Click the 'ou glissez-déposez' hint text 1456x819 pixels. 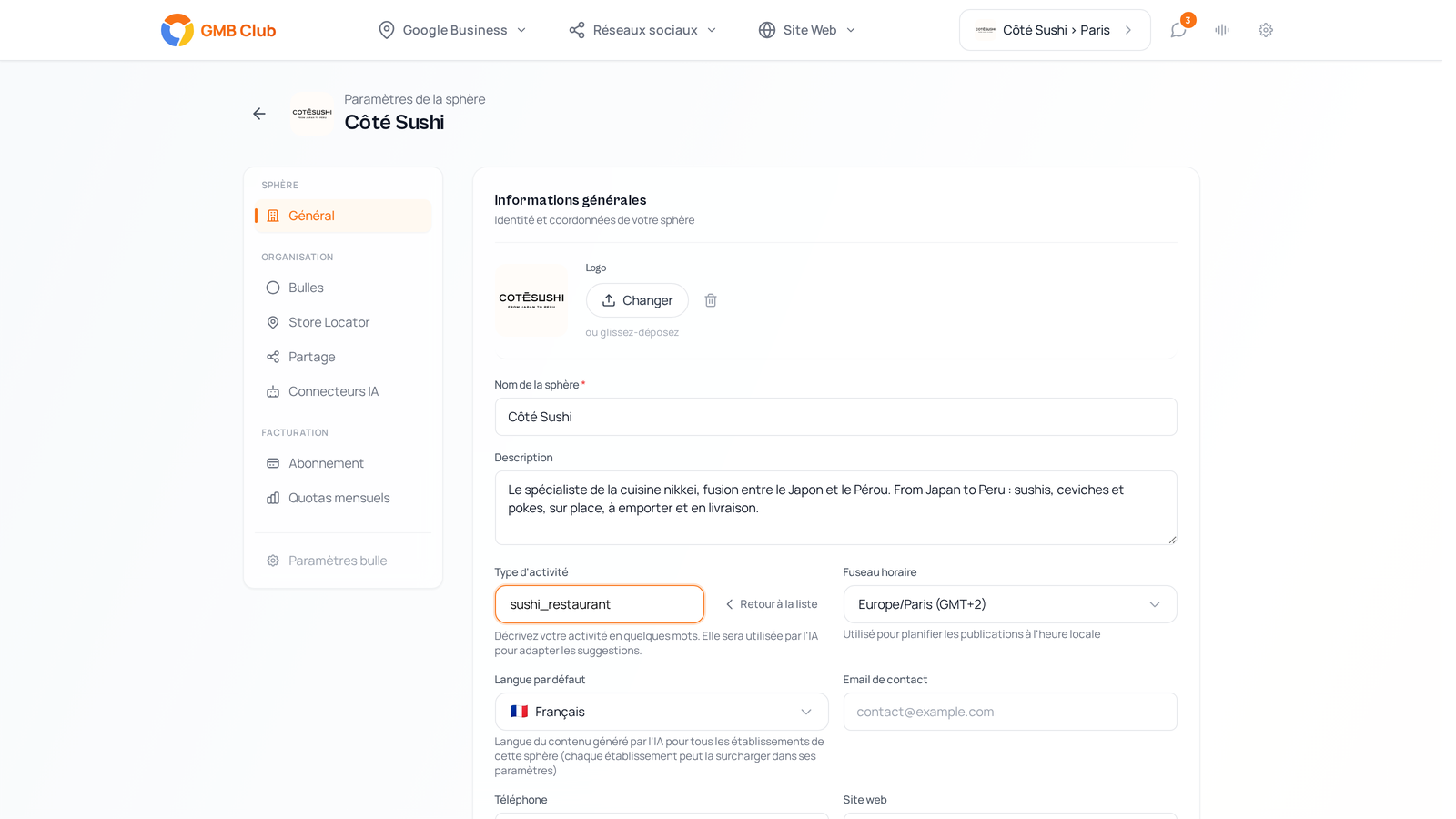click(632, 332)
